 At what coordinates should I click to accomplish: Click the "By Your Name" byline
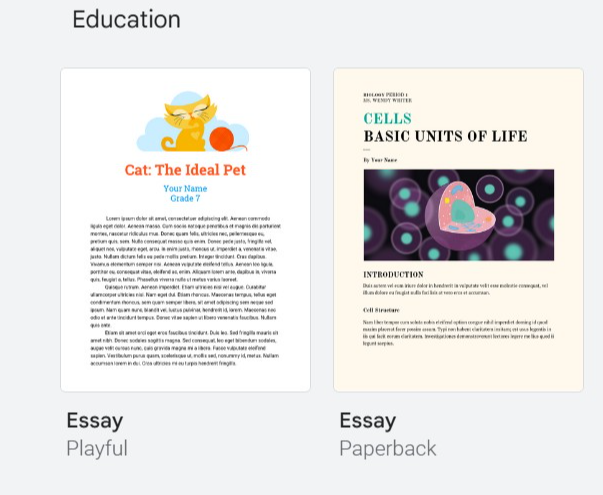(x=381, y=159)
